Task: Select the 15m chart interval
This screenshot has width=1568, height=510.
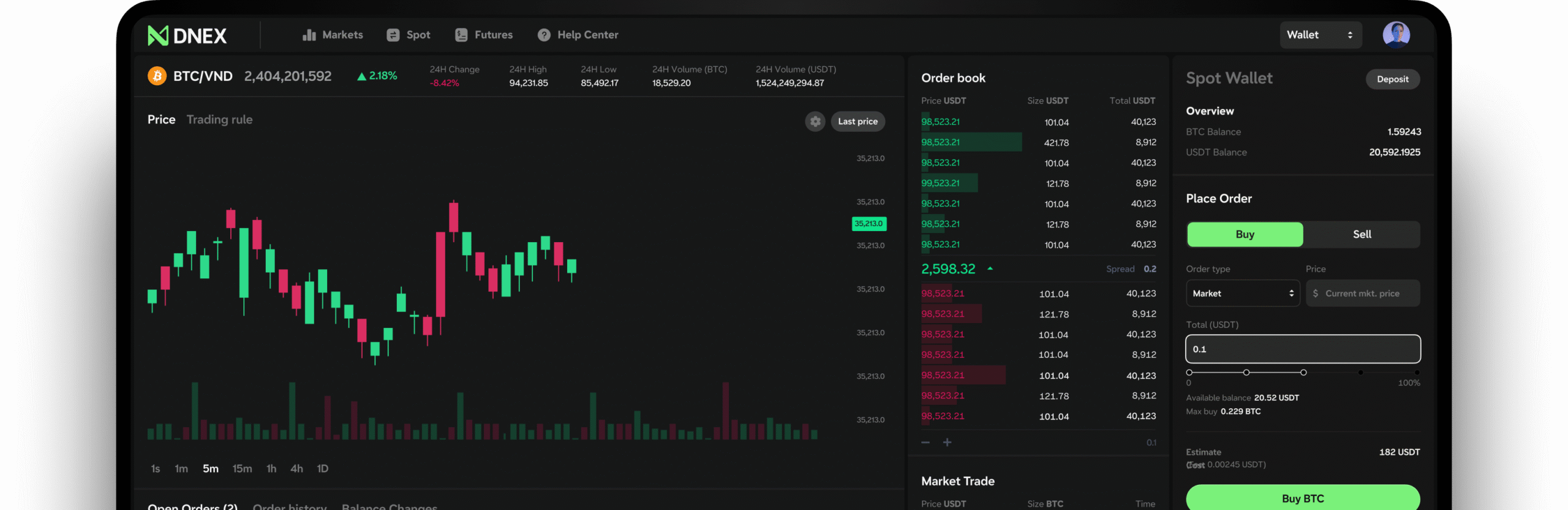Action: (x=242, y=468)
